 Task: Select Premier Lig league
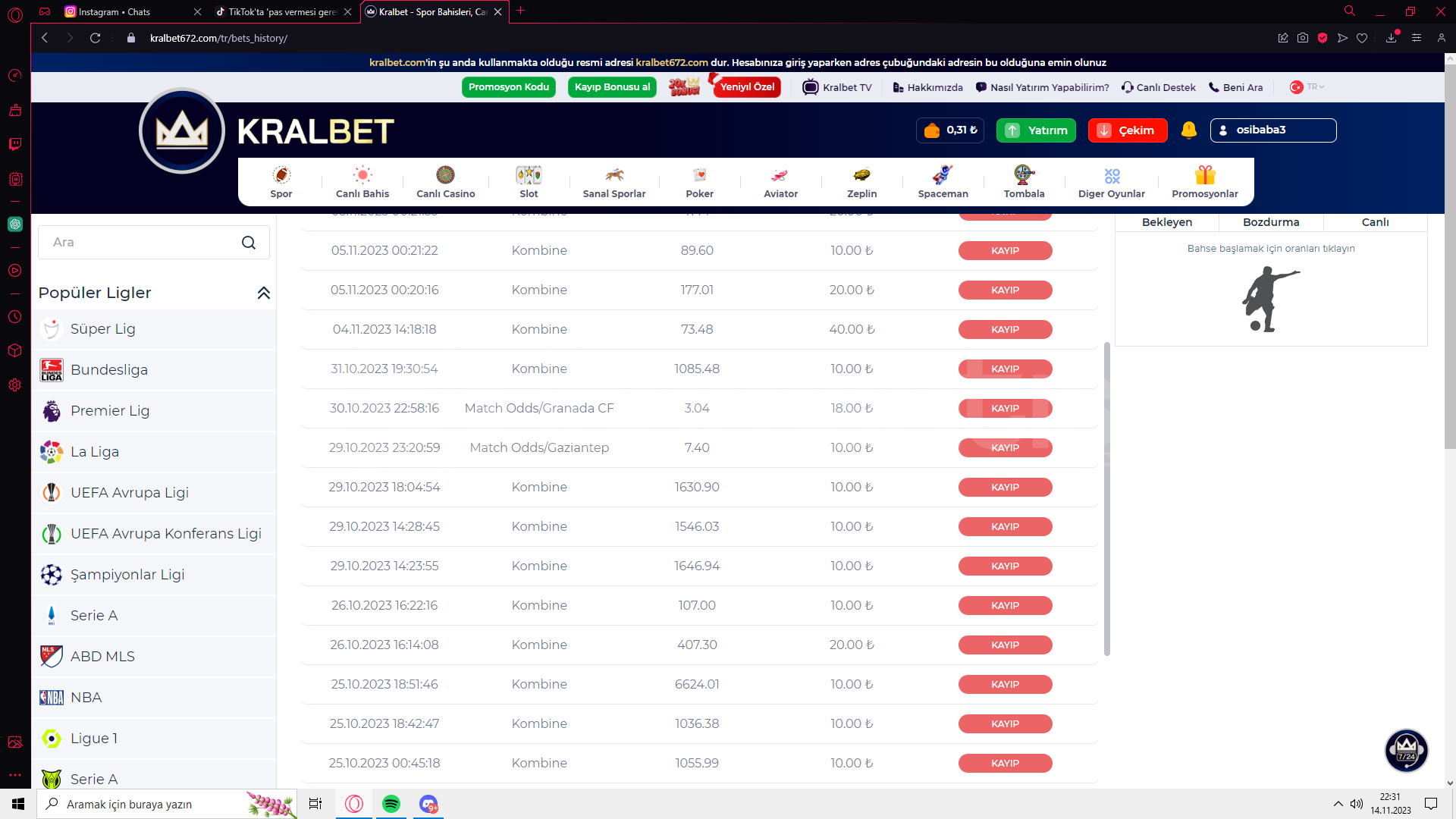click(x=154, y=411)
